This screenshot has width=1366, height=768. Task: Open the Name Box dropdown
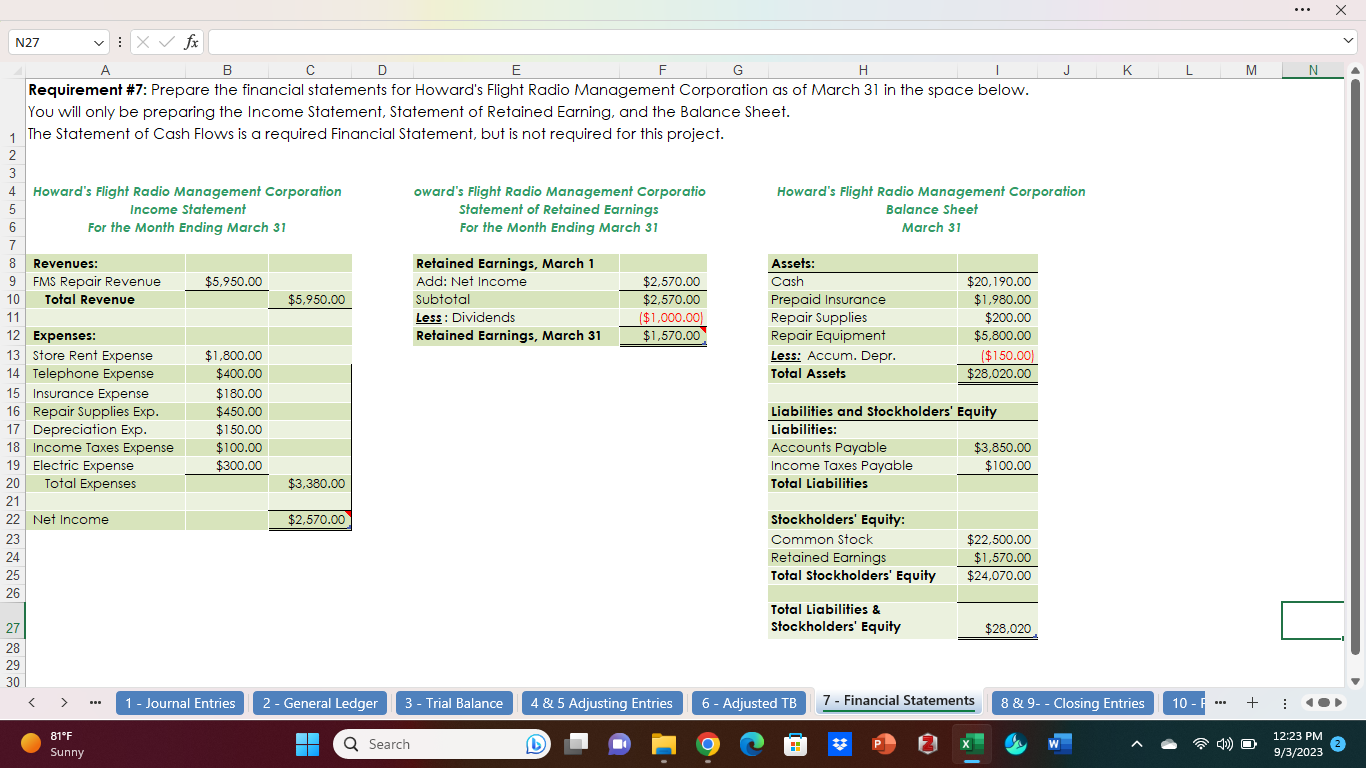point(97,42)
